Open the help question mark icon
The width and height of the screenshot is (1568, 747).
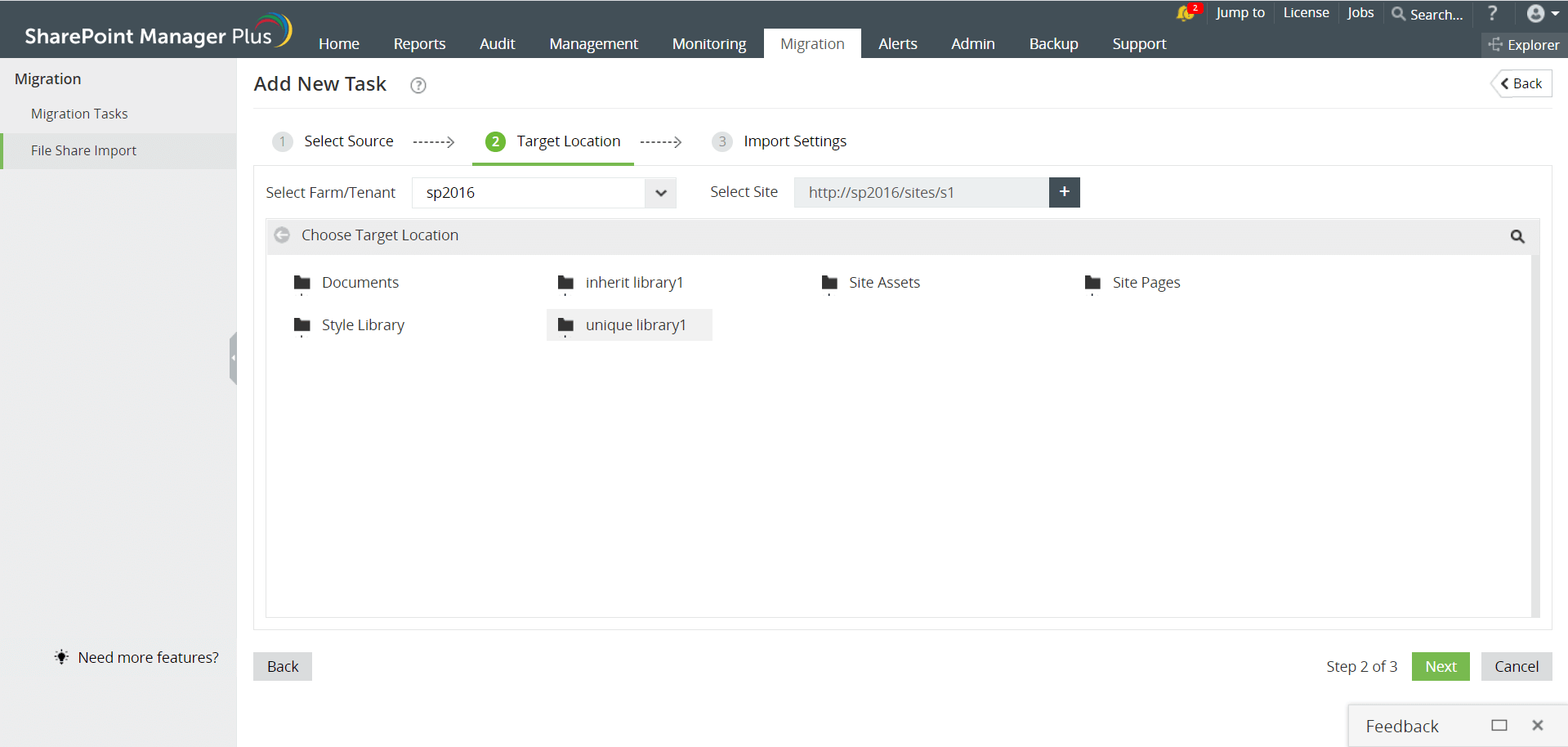1492,13
